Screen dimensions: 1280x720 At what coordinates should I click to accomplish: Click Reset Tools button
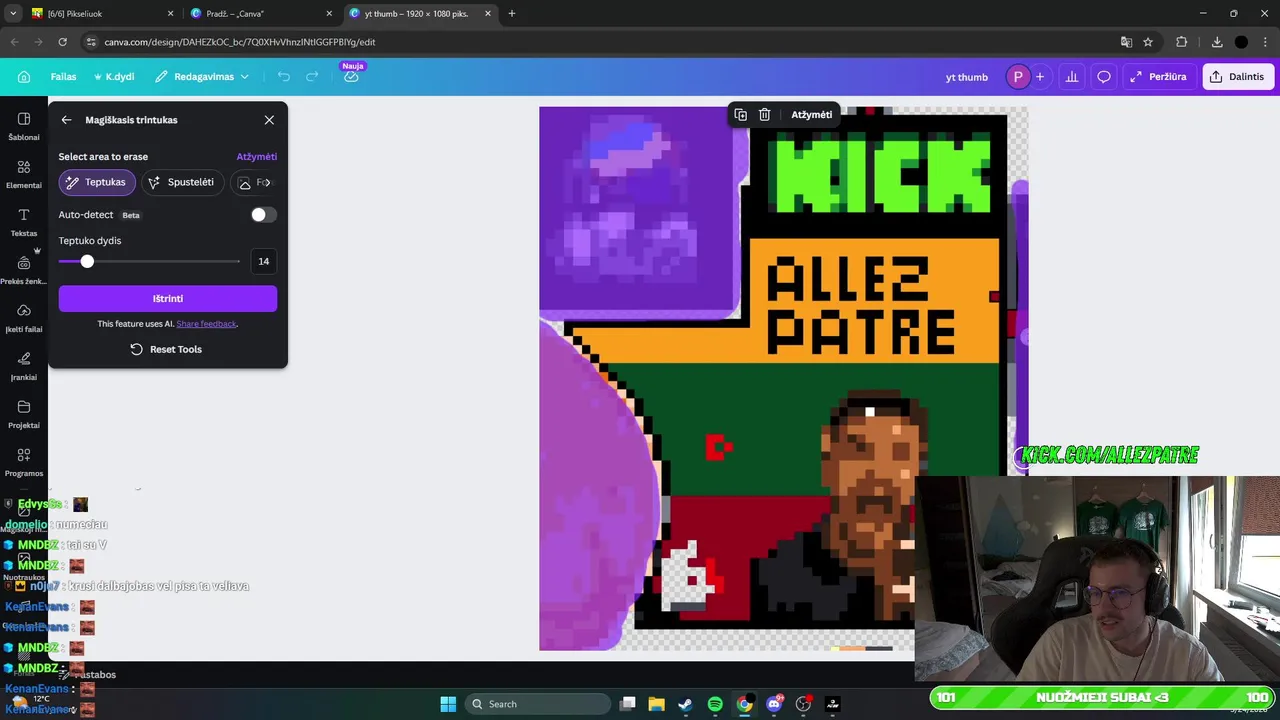point(166,349)
